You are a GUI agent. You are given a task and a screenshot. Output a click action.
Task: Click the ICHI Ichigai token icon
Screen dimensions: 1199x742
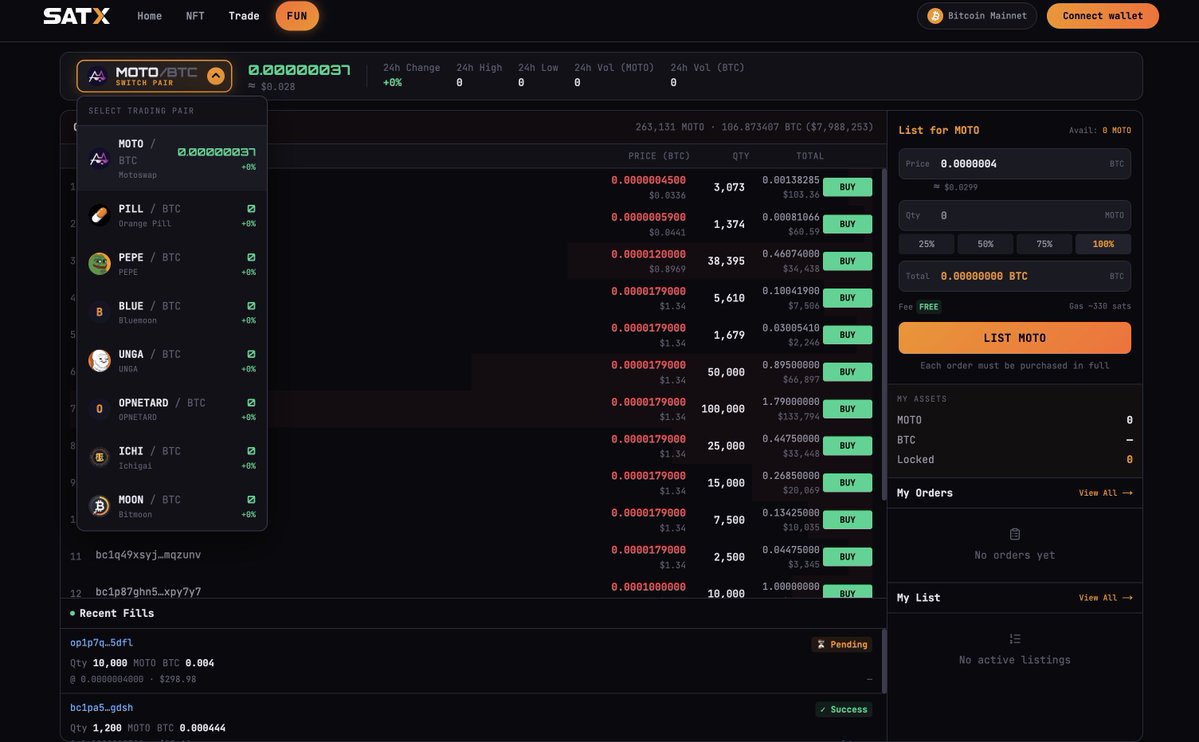[x=99, y=457]
